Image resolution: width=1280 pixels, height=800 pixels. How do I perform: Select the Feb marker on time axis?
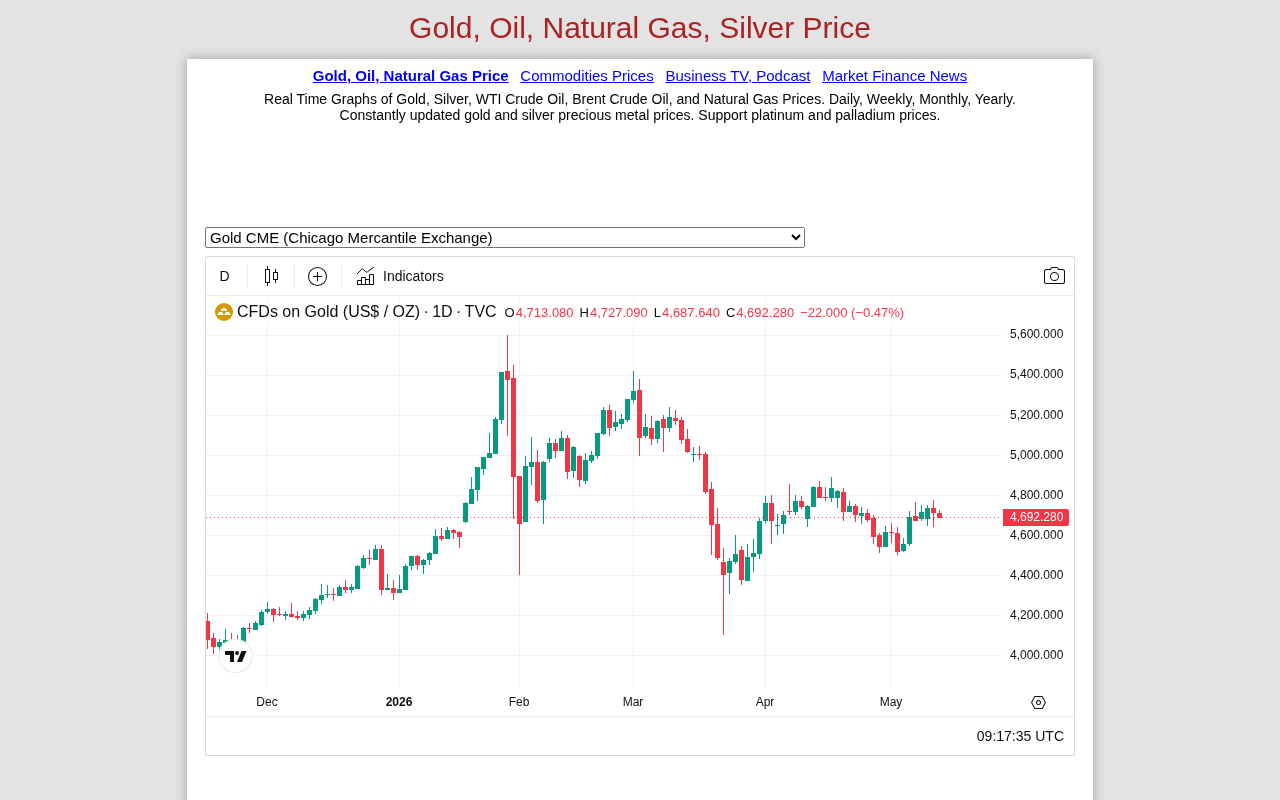[519, 702]
